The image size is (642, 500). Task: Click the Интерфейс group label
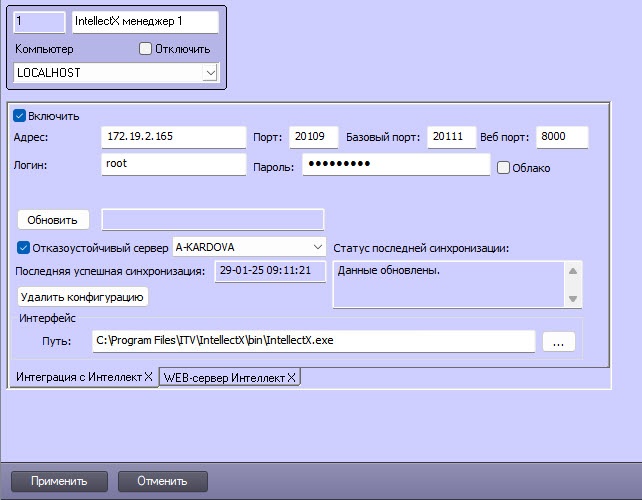click(x=47, y=318)
